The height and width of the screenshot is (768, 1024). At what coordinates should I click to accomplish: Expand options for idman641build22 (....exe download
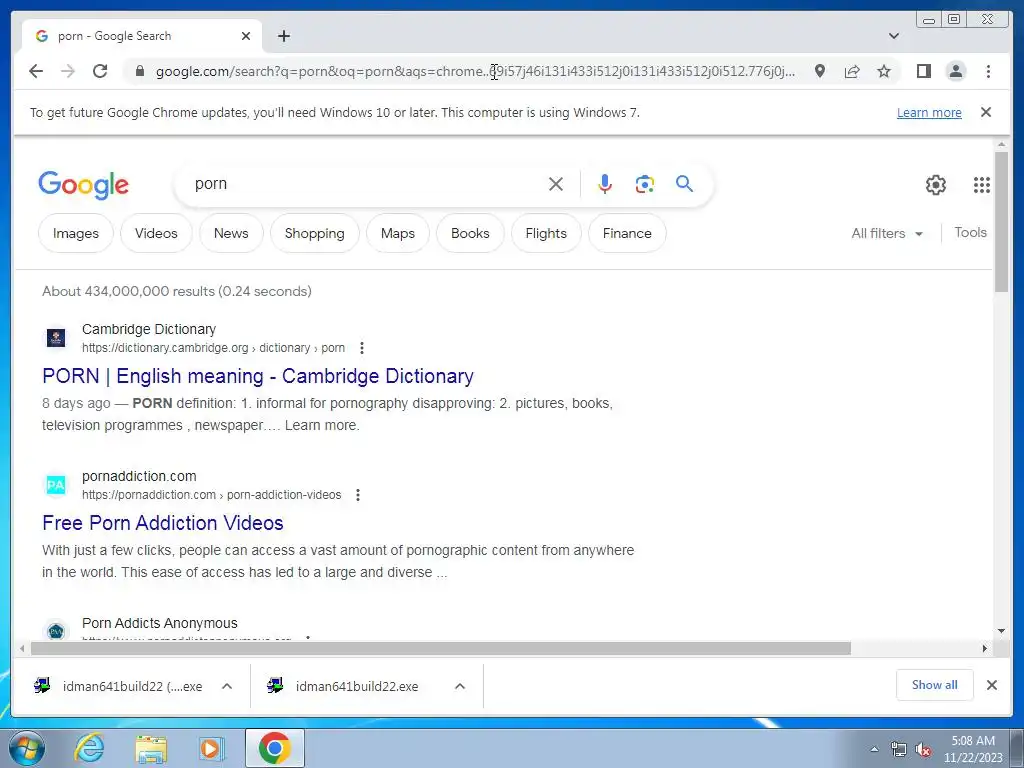point(227,686)
